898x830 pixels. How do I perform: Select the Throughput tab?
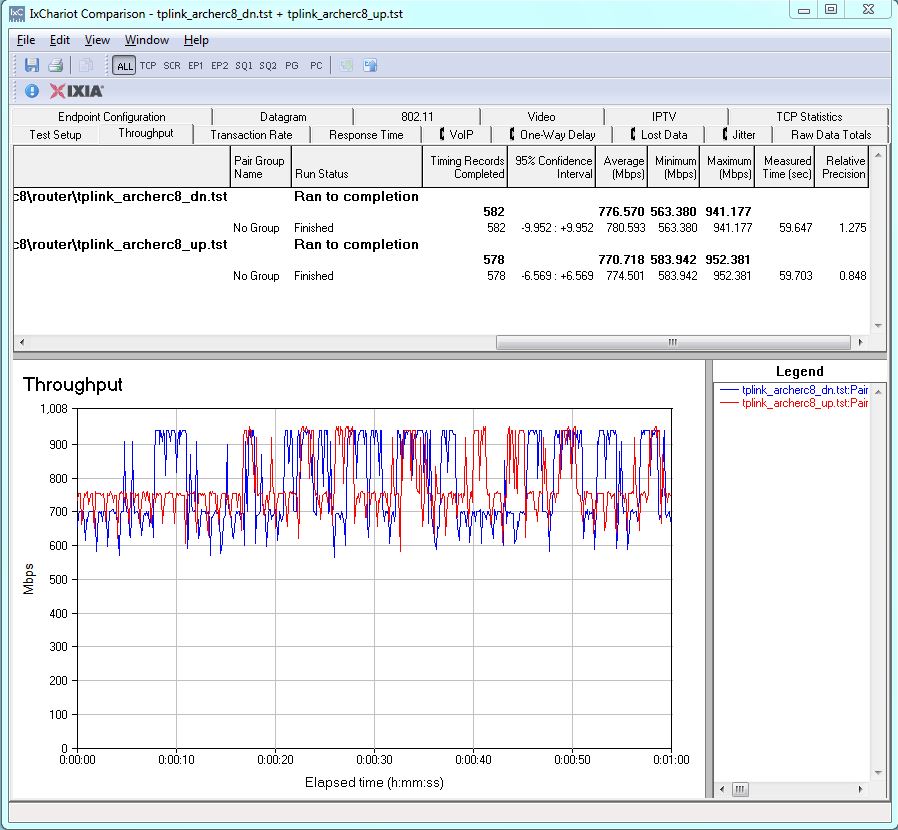pos(146,133)
